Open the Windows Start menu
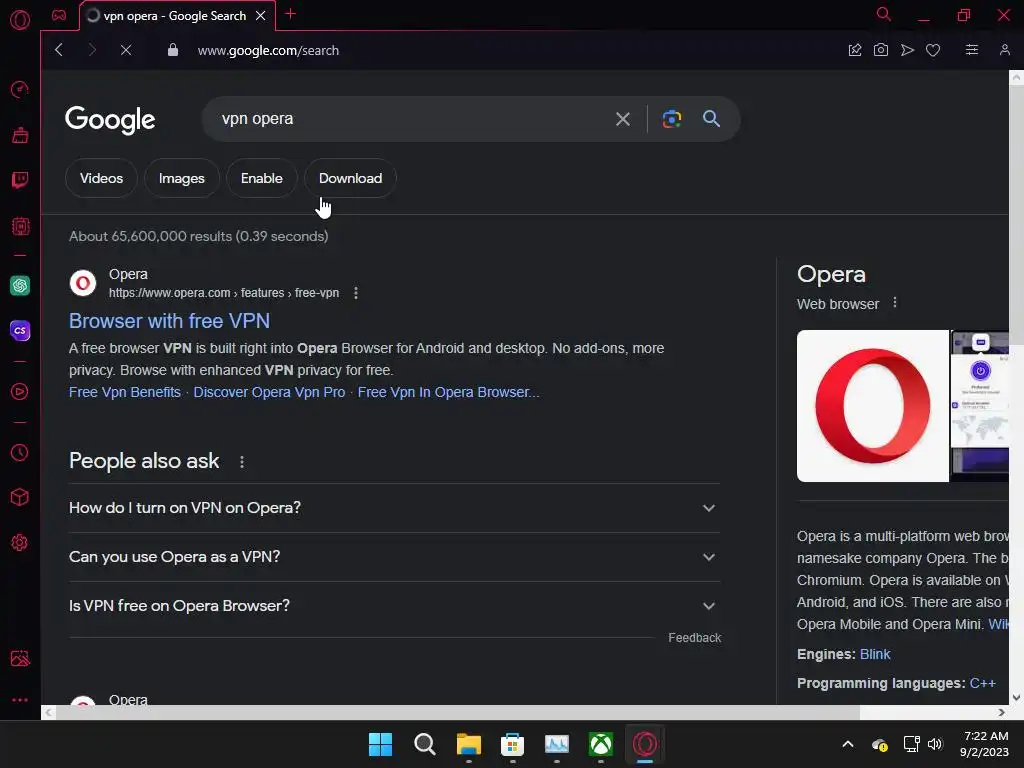The width and height of the screenshot is (1024, 768). pyautogui.click(x=380, y=744)
